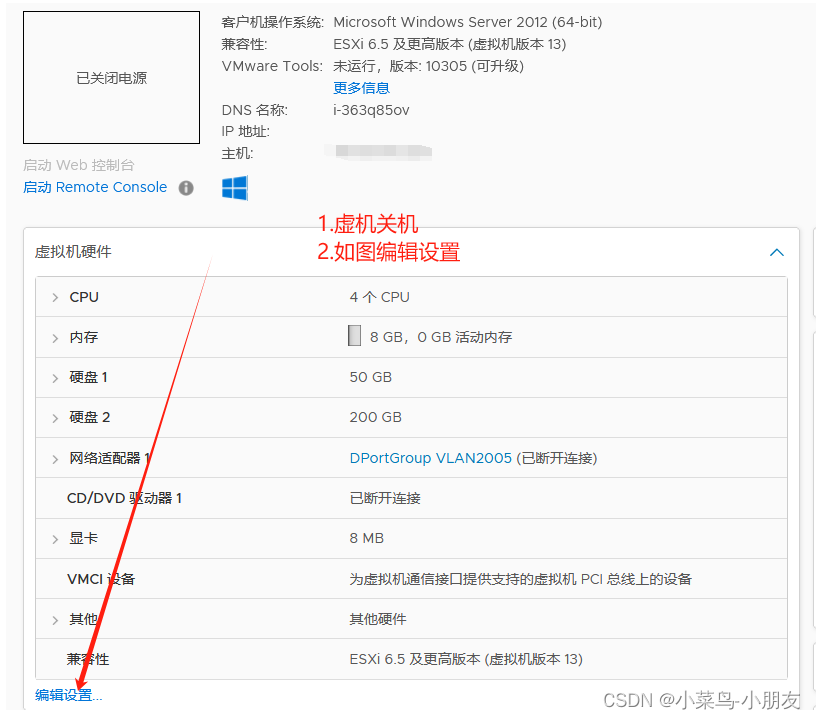This screenshot has height=719, width=816.
Task: Expand the 内存 row
Action: point(55,338)
